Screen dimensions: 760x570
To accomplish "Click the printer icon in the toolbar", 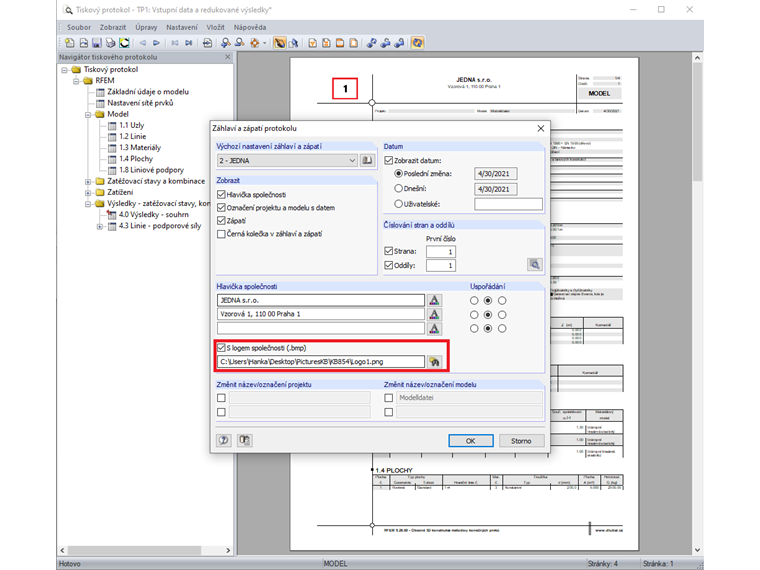I will pyautogui.click(x=111, y=43).
